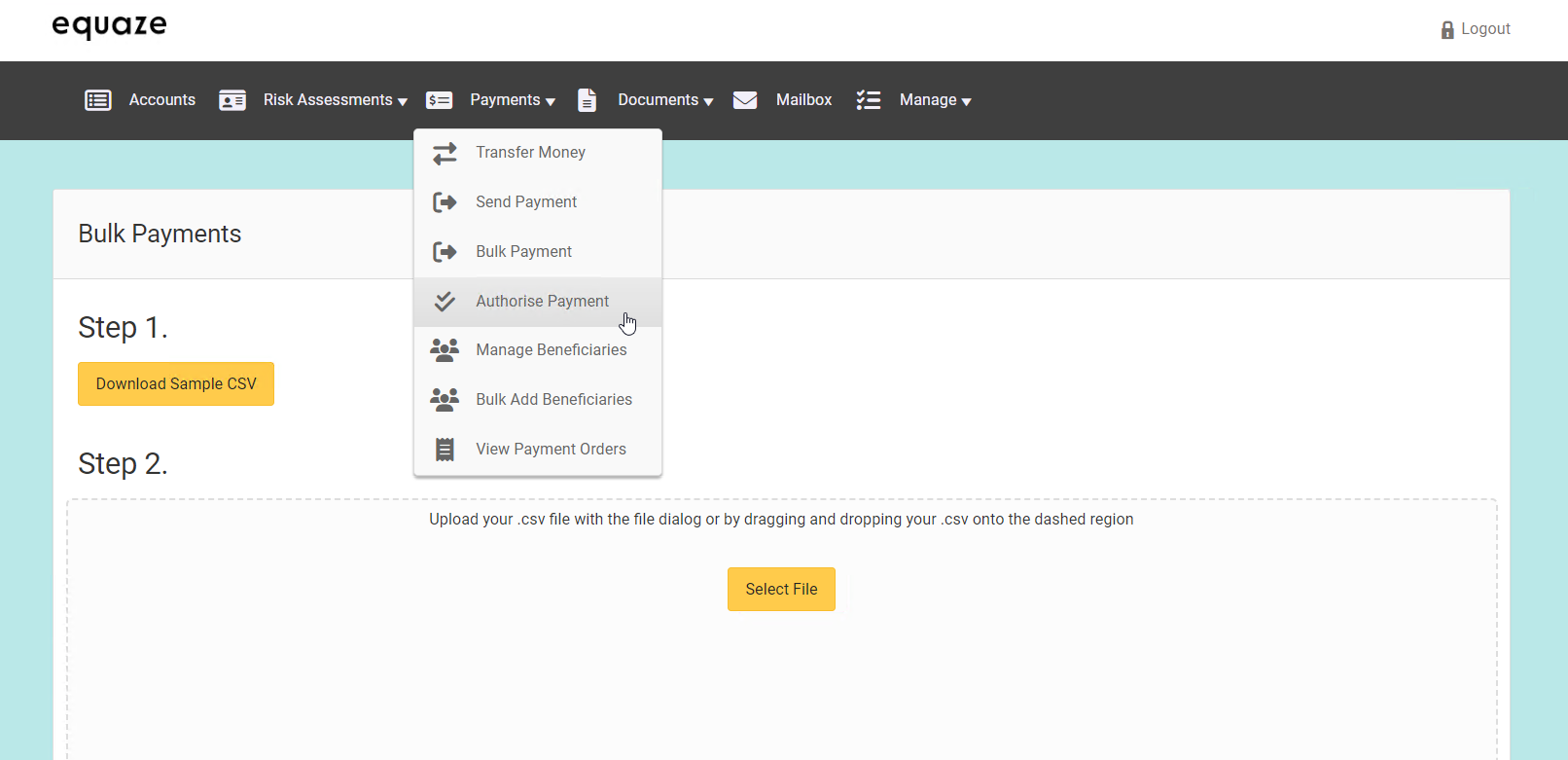Image resolution: width=1568 pixels, height=760 pixels.
Task: Expand the Risk Assessments dropdown
Action: (x=335, y=100)
